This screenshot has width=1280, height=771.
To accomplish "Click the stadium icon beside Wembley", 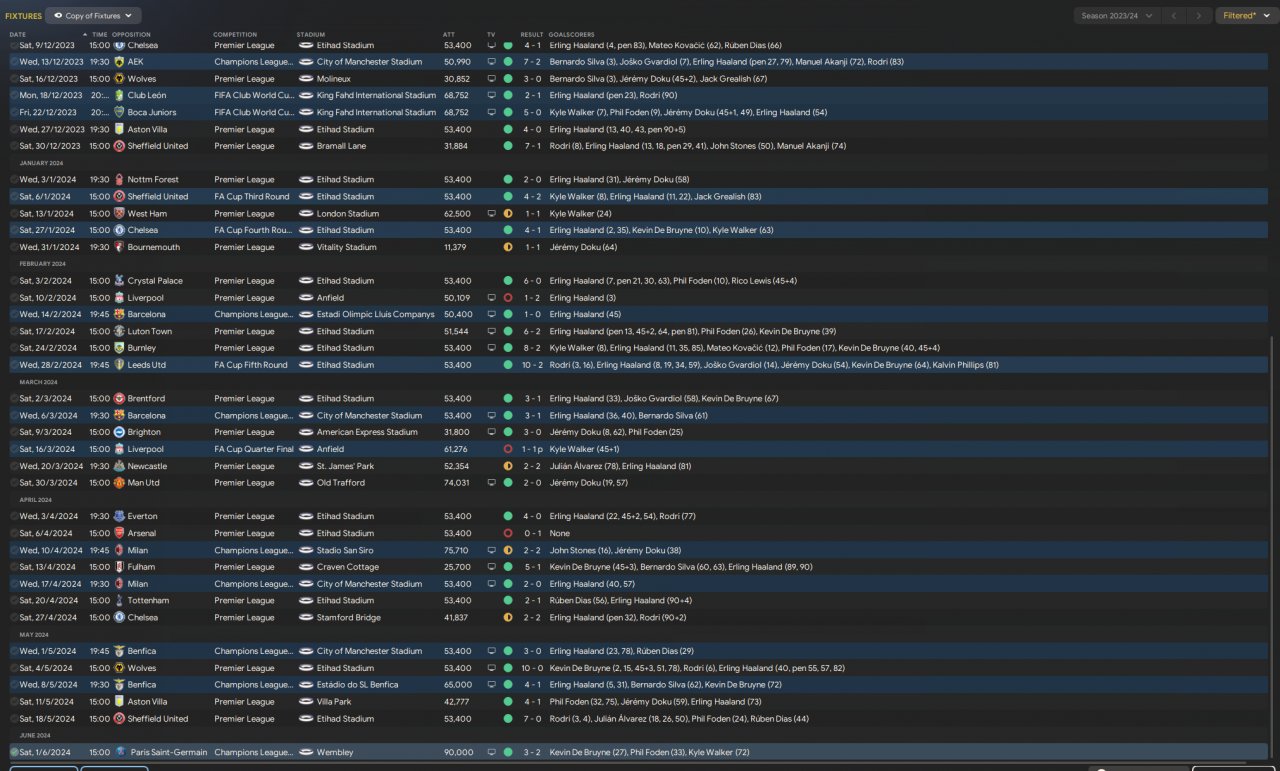I will point(306,752).
